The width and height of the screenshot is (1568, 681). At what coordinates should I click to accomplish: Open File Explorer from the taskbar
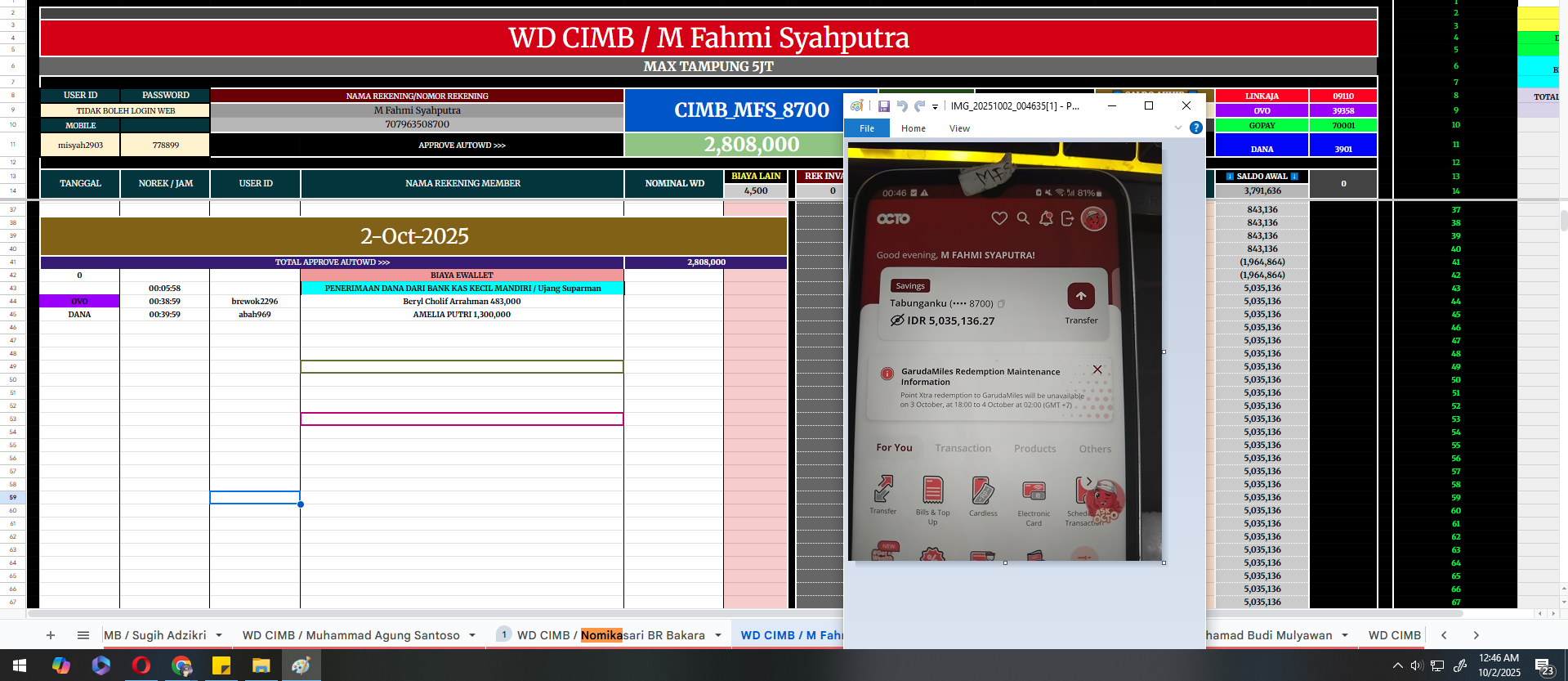coord(261,665)
